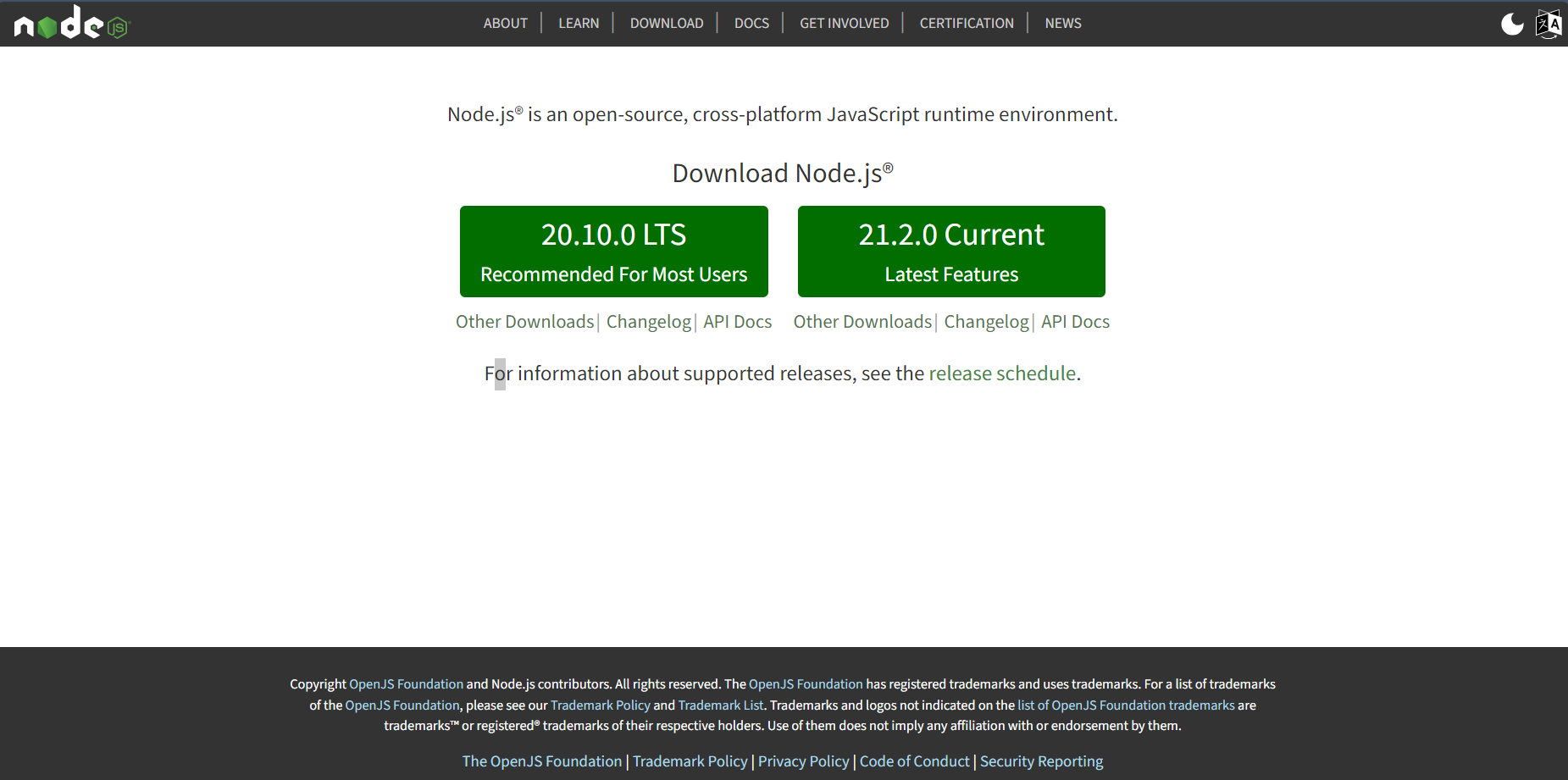Toggle dark mode with the moon icon
Viewport: 1568px width, 780px height.
point(1512,24)
